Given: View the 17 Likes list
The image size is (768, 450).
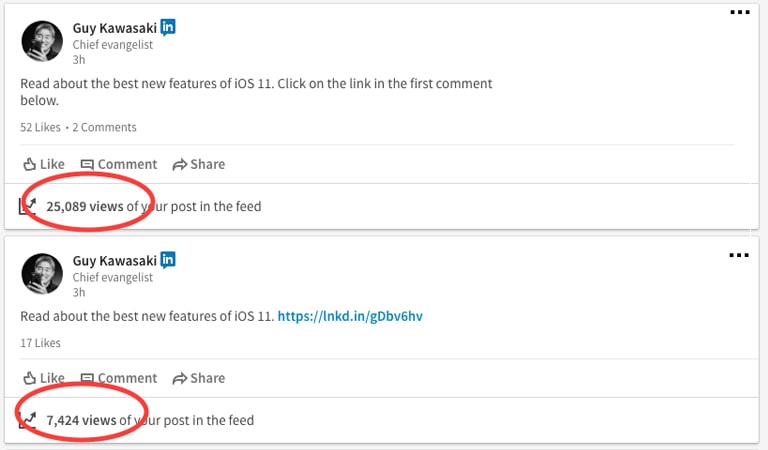Looking at the screenshot, I should [x=40, y=343].
